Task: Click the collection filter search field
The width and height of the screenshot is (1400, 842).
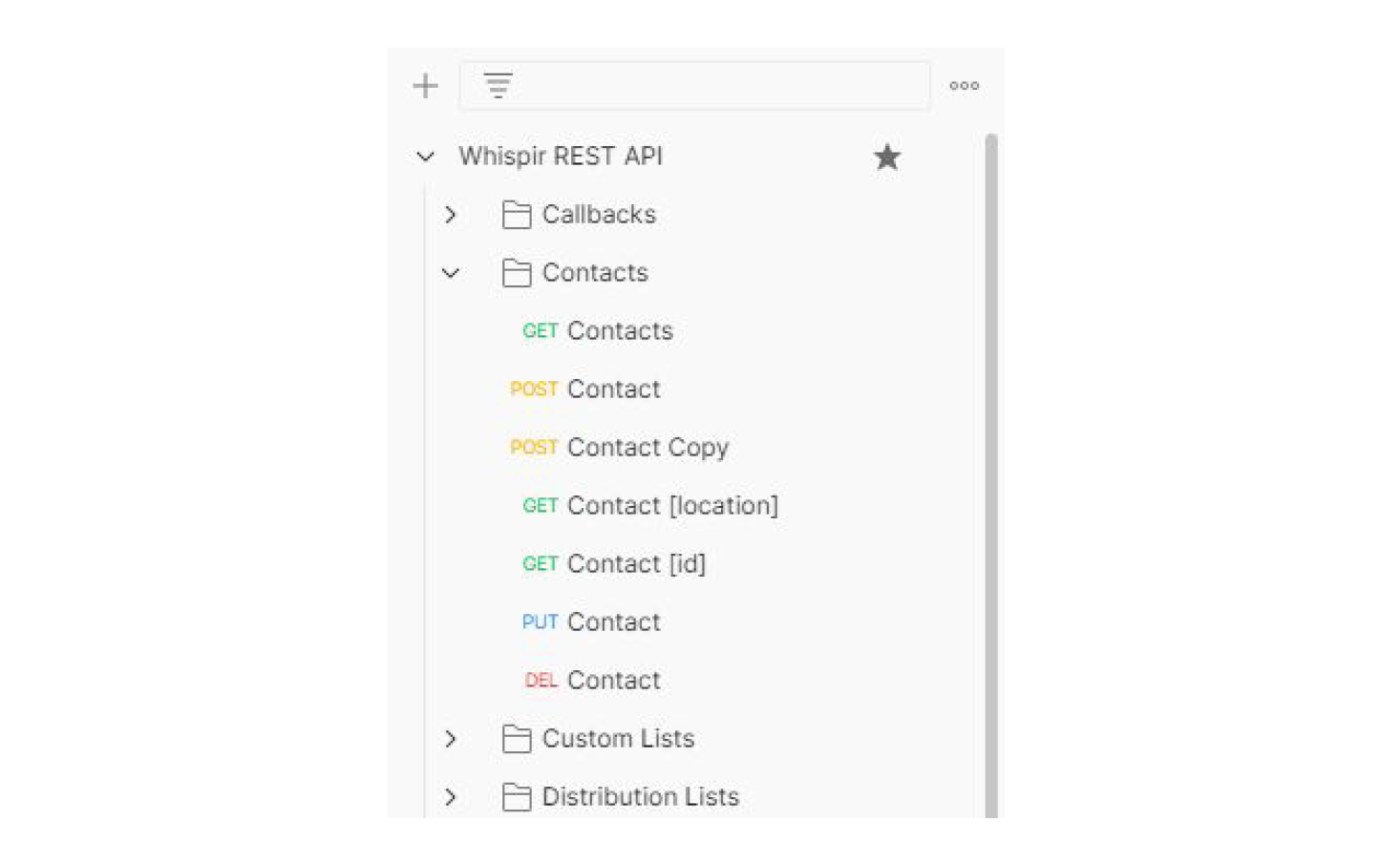Action: [x=716, y=86]
